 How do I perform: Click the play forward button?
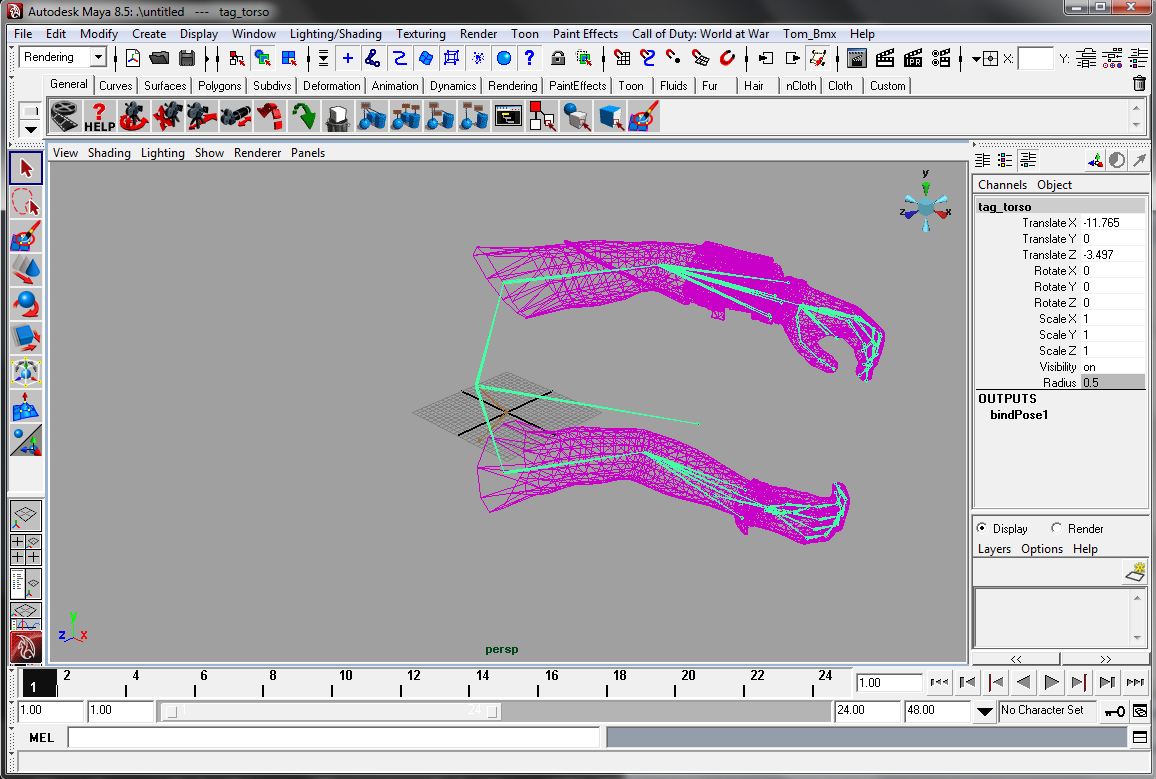1051,682
